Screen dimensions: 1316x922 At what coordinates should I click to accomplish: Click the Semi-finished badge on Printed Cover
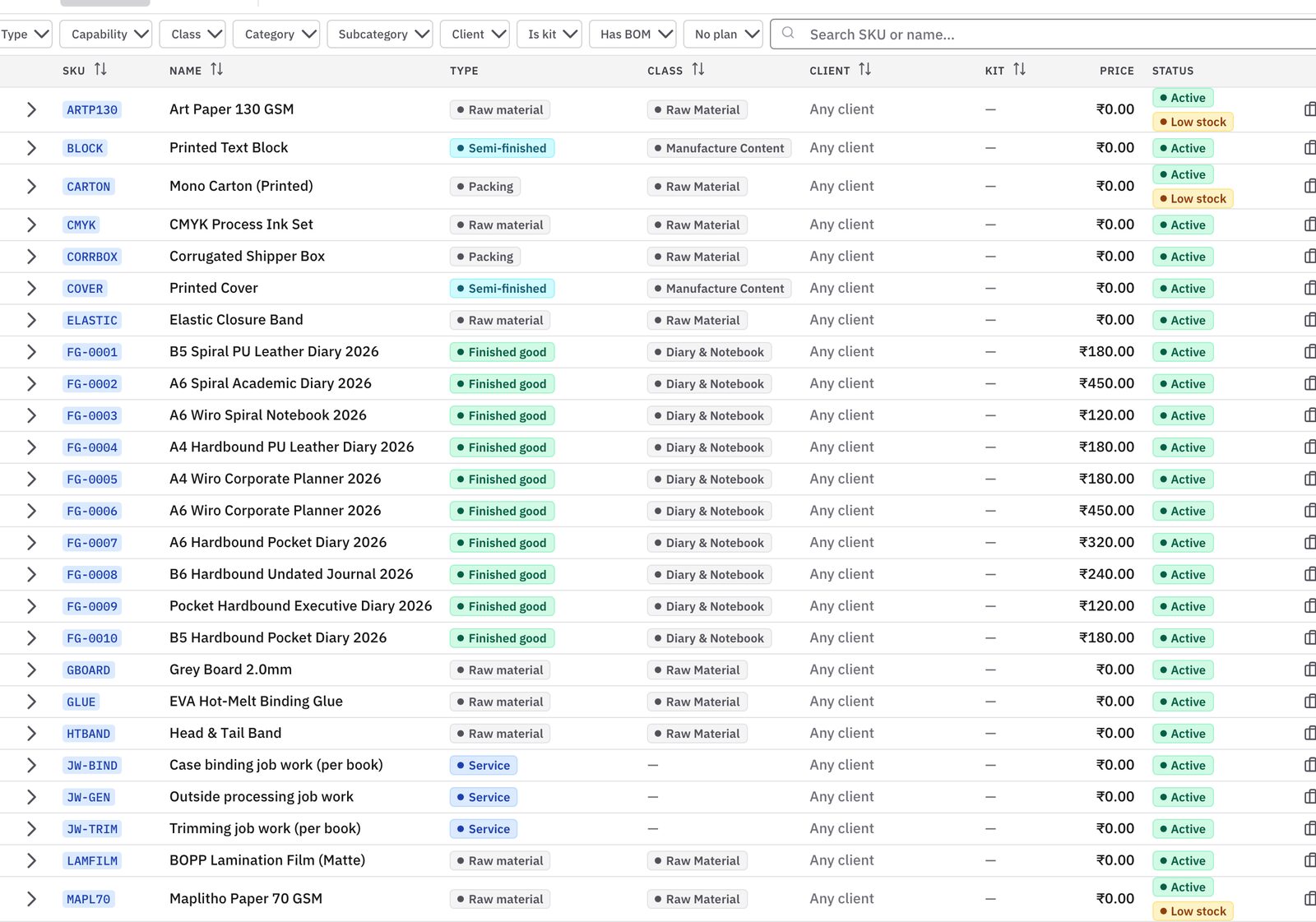point(502,289)
